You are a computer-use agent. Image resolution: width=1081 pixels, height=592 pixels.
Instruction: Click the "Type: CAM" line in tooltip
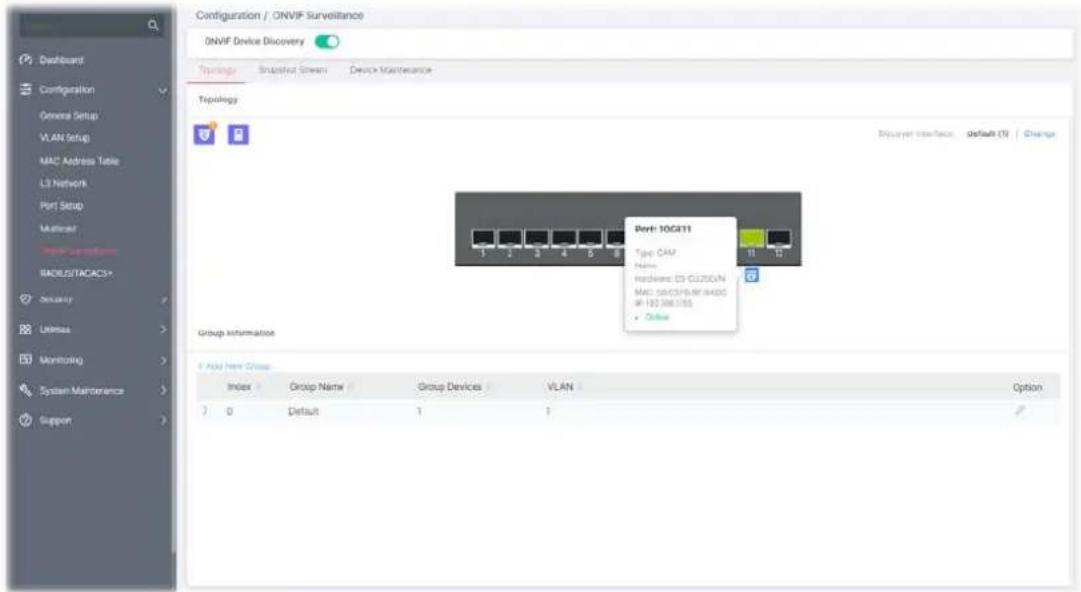[655, 253]
